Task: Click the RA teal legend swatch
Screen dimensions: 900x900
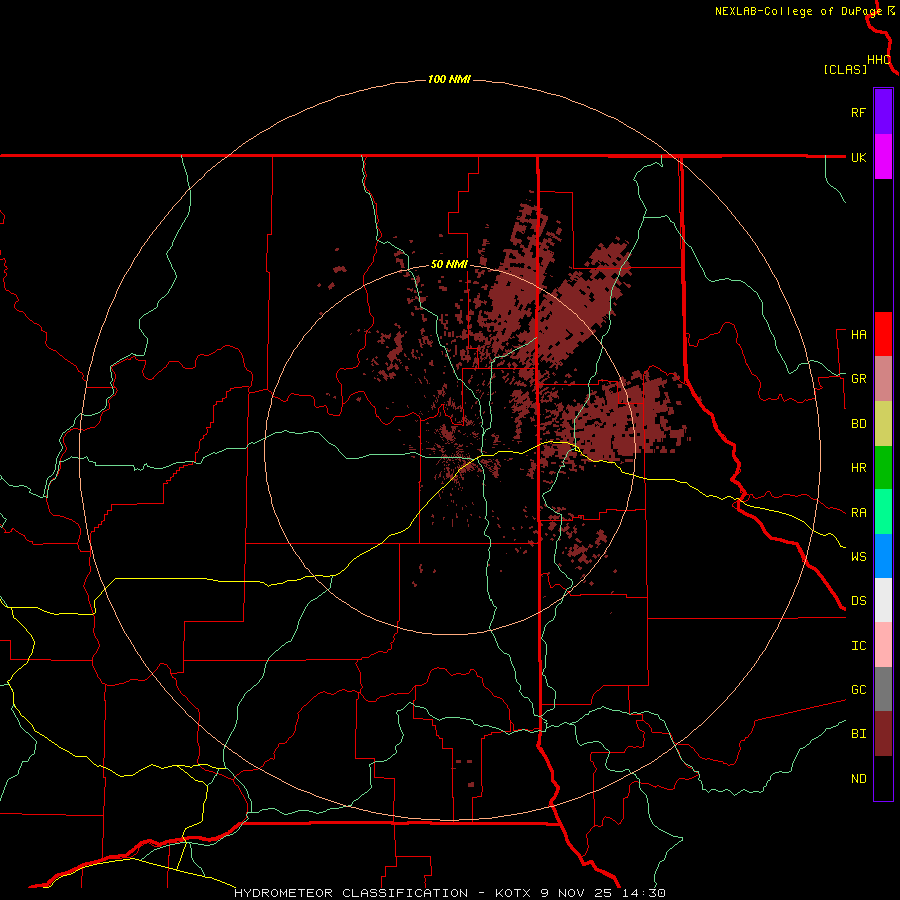Action: tap(883, 512)
